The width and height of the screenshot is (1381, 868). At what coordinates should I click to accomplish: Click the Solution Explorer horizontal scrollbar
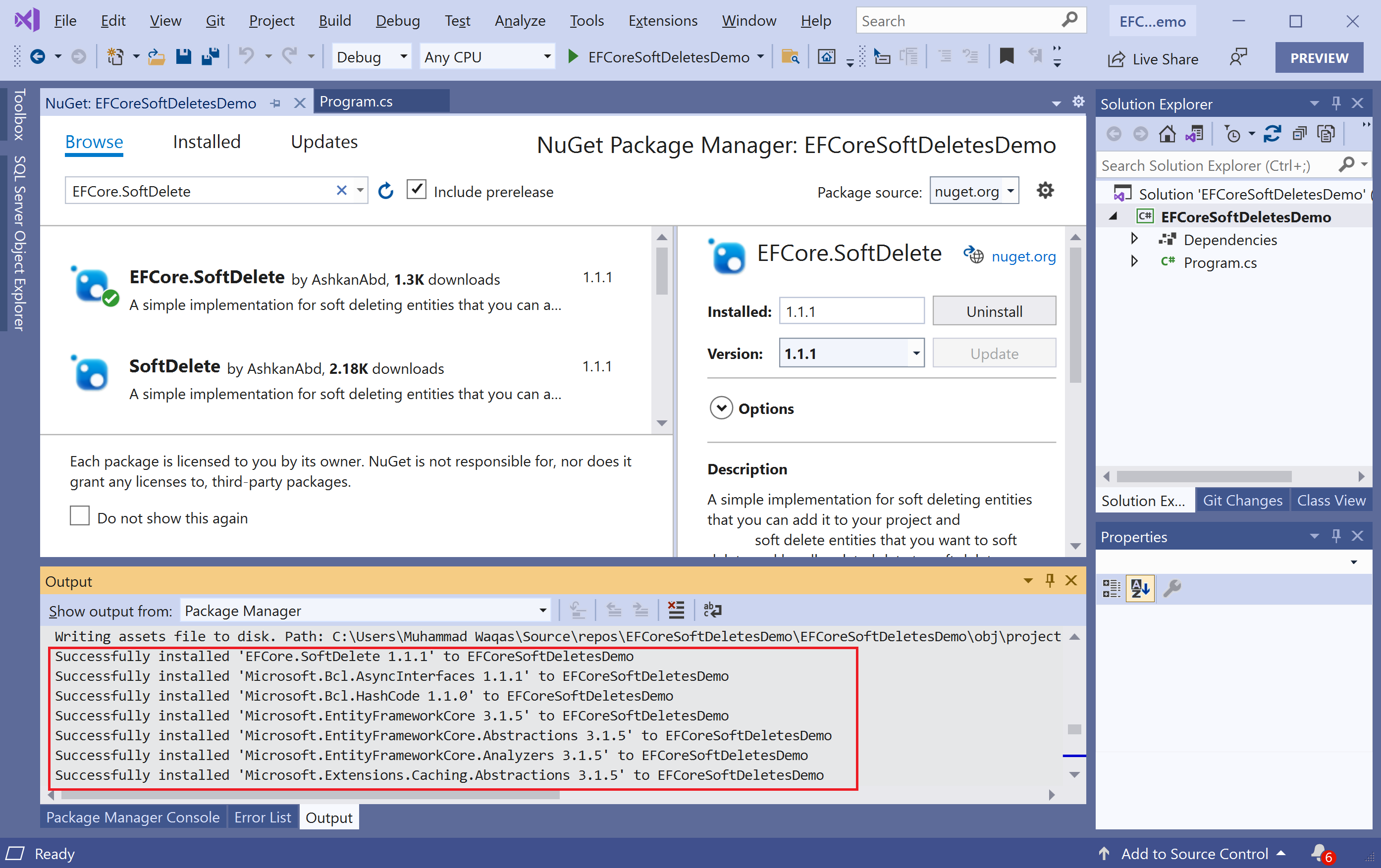click(1203, 476)
